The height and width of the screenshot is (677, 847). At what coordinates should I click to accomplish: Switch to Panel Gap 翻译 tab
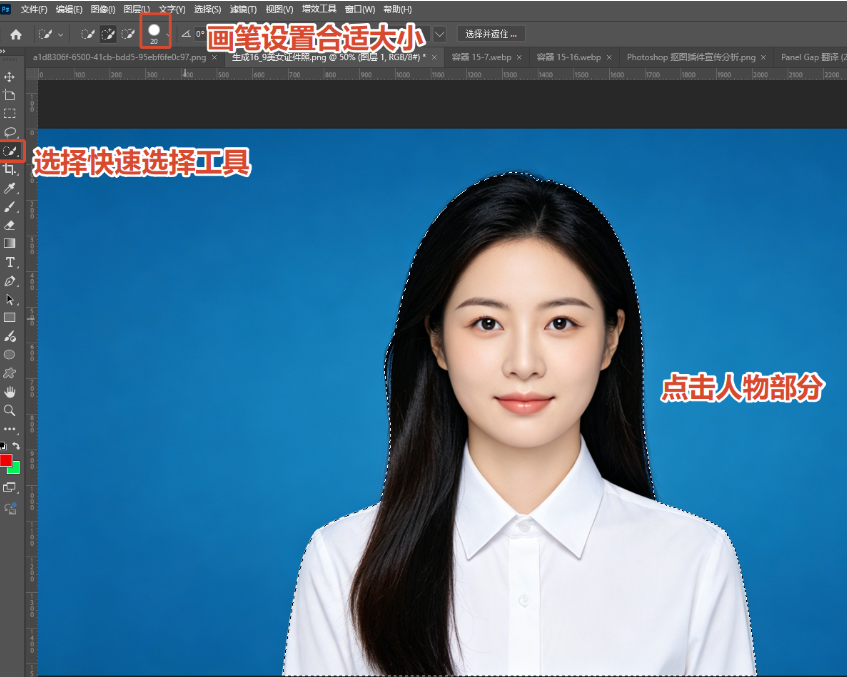tap(812, 57)
